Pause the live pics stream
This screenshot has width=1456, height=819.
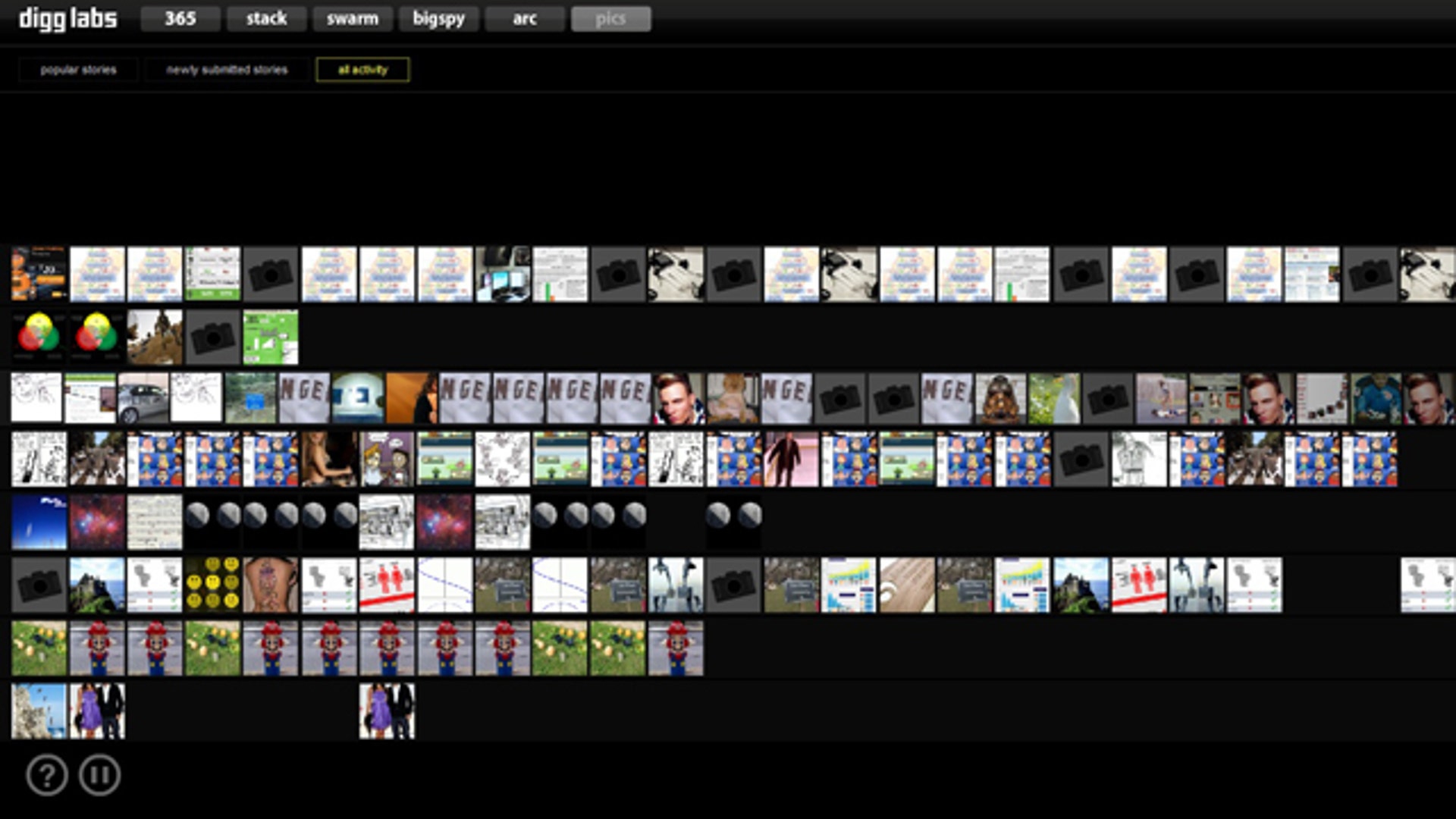coord(99,775)
